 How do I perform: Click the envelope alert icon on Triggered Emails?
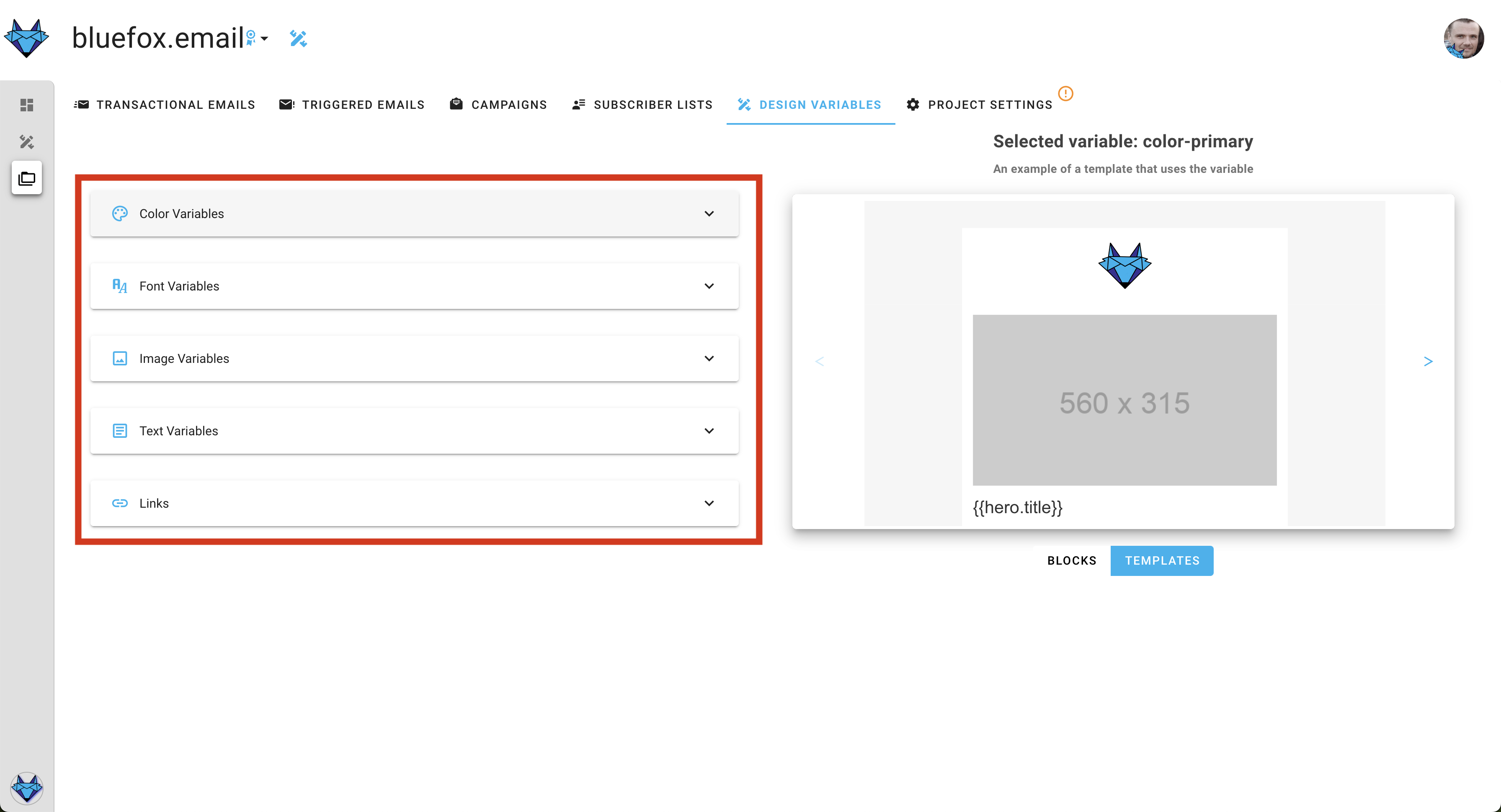click(x=287, y=104)
